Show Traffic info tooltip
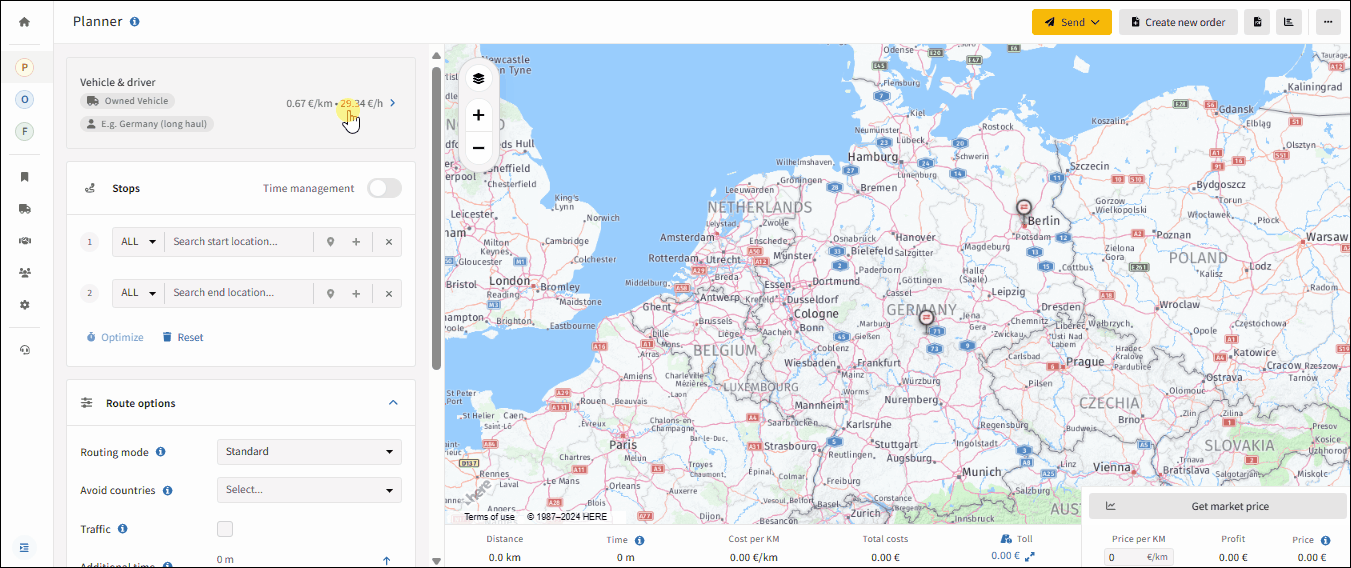The image size is (1351, 568). coord(123,529)
